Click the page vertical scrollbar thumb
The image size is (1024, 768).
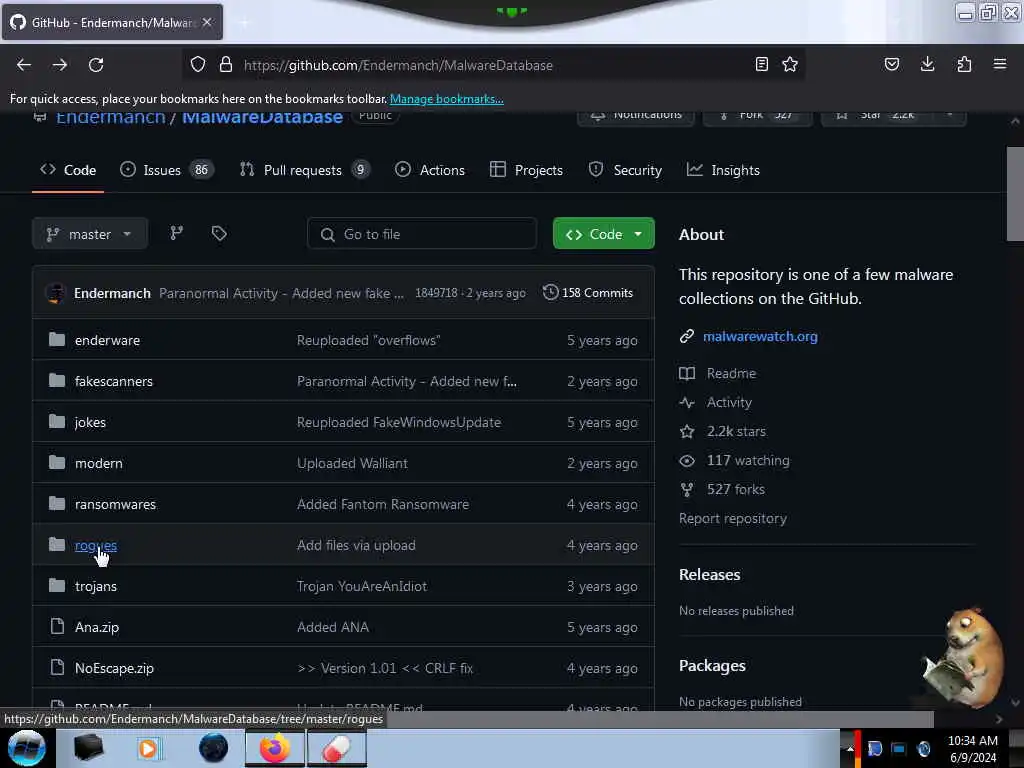coord(1015,194)
